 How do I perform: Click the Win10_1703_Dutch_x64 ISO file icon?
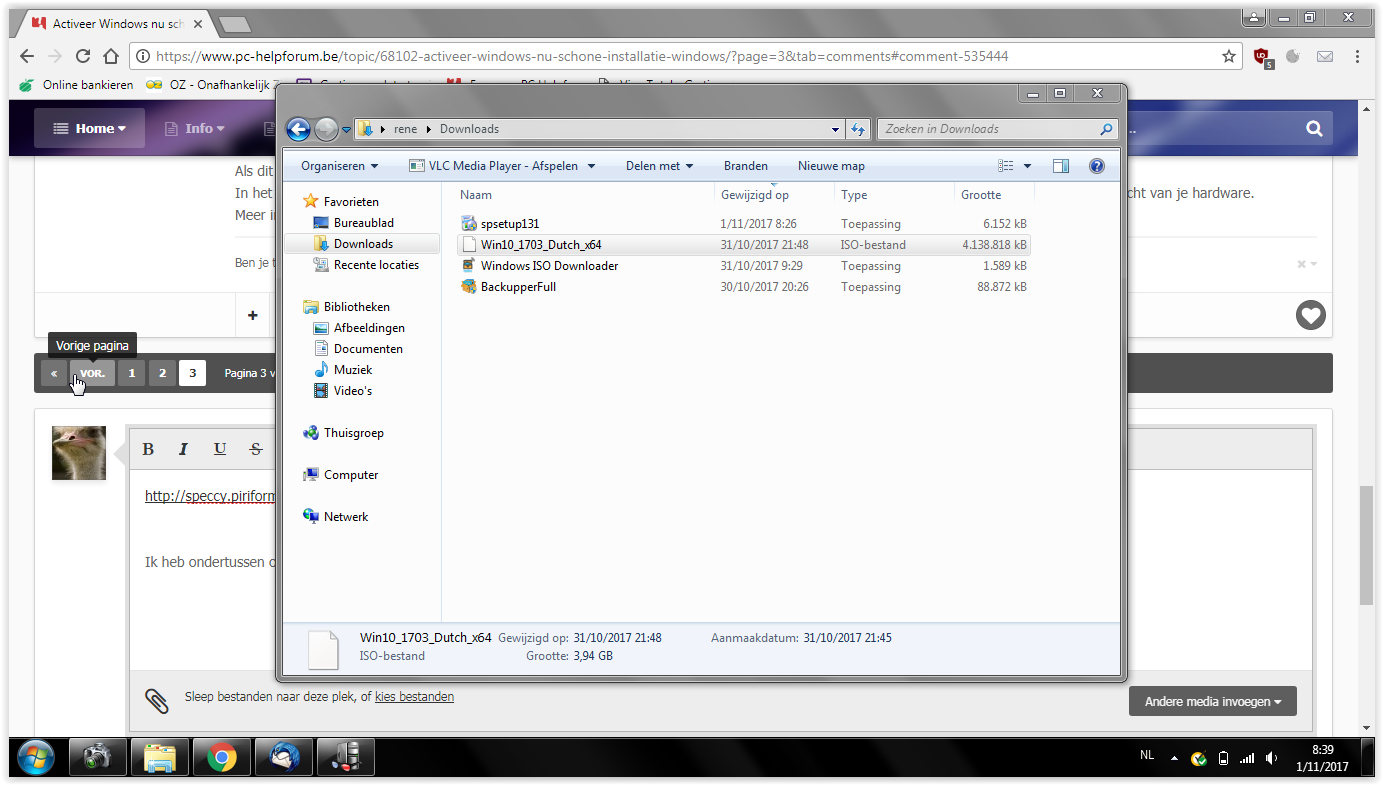click(469, 245)
